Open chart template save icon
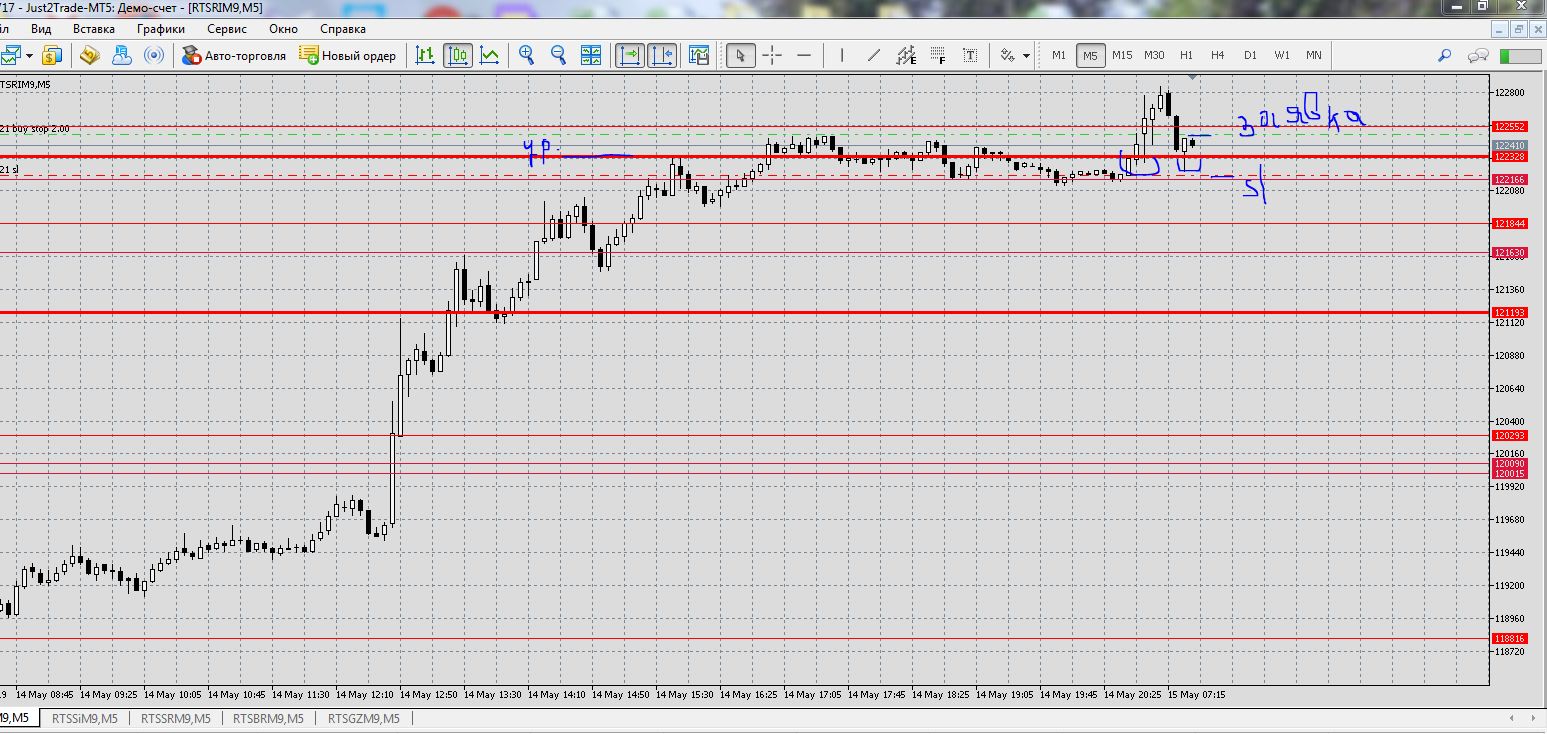This screenshot has height=734, width=1547. (699, 55)
